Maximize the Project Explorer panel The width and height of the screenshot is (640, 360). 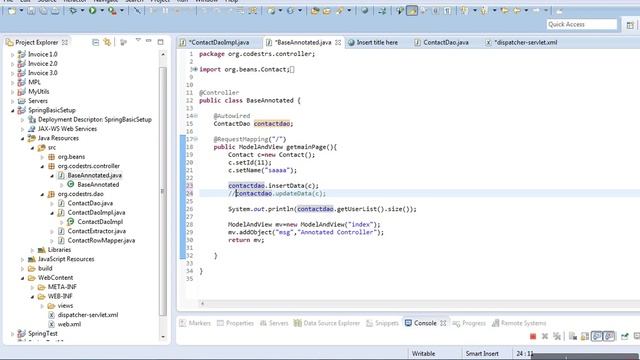pos(160,42)
